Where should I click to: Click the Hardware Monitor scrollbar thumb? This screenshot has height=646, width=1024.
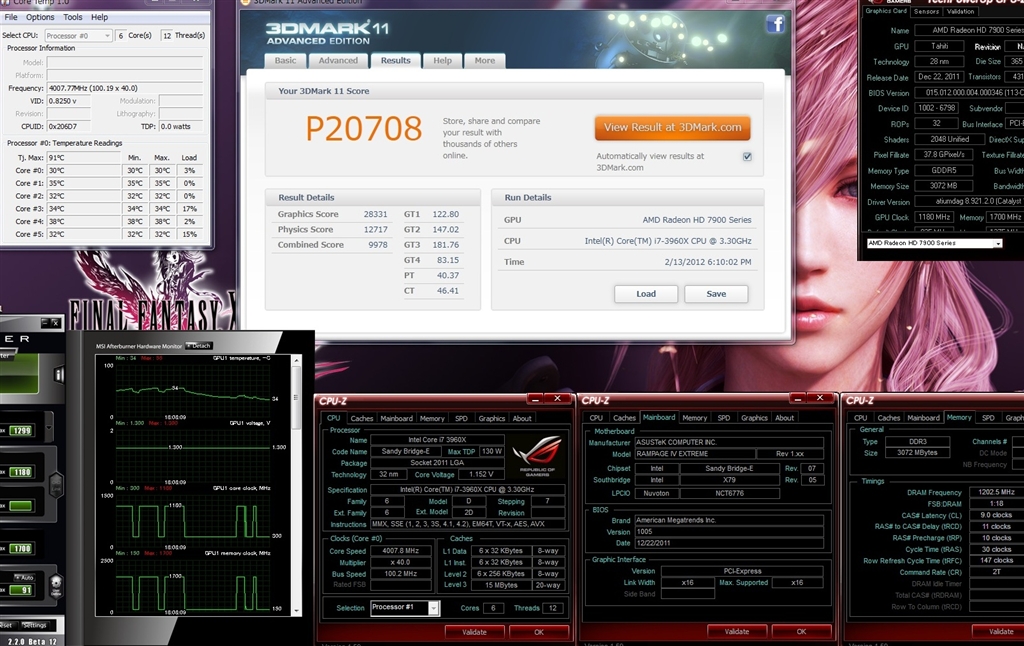[x=296, y=397]
